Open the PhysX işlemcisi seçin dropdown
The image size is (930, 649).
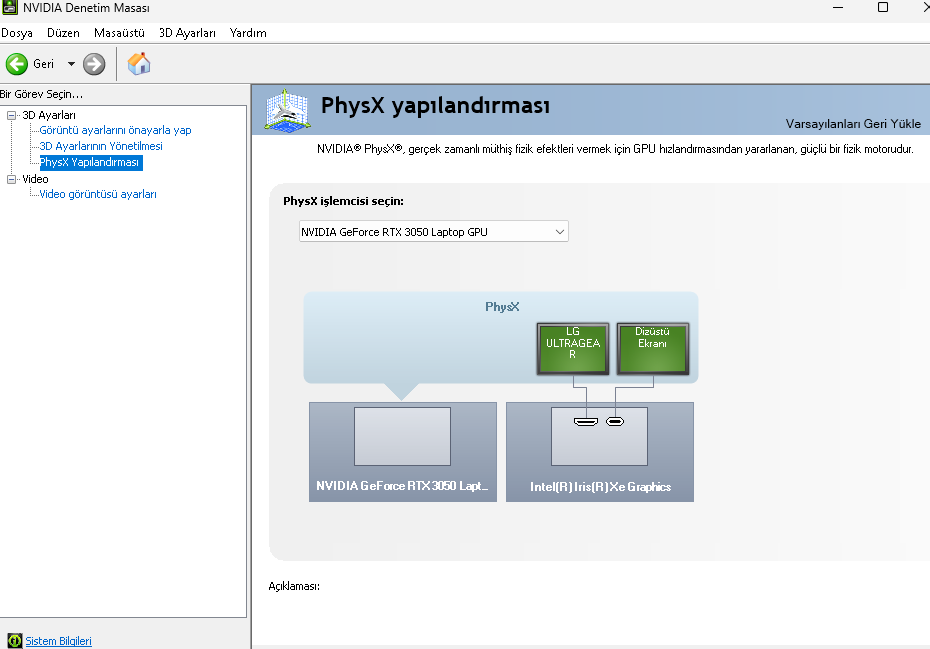coord(434,231)
